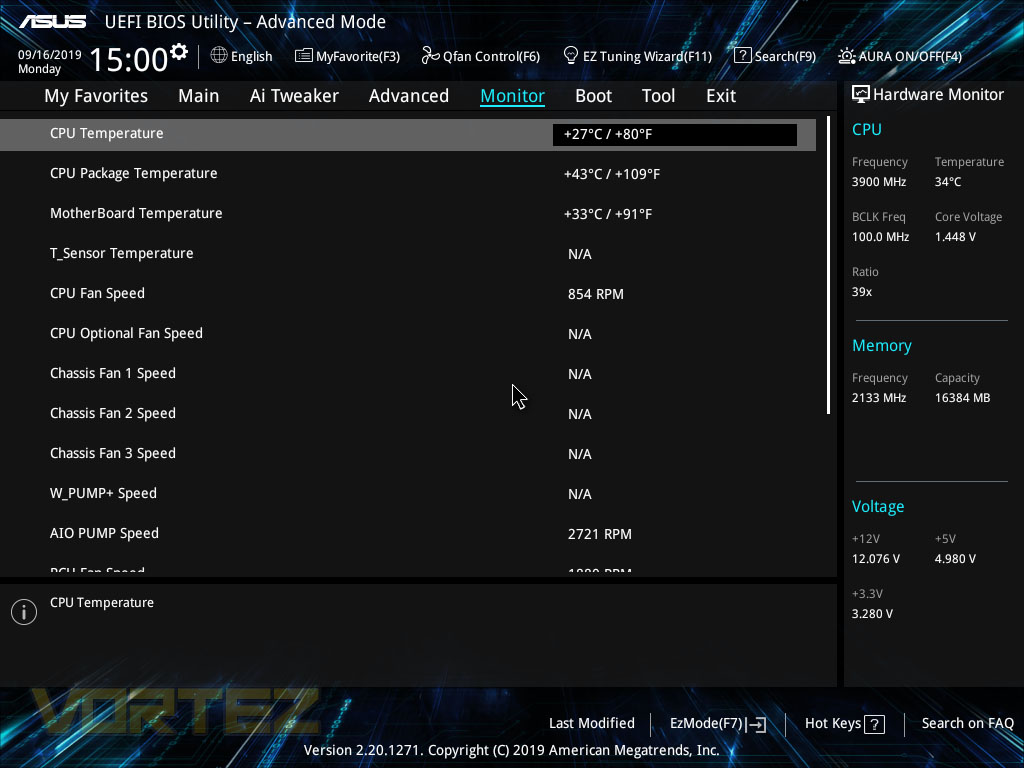The image size is (1024, 768).
Task: Click the ASUS logo
Action: coord(52,22)
